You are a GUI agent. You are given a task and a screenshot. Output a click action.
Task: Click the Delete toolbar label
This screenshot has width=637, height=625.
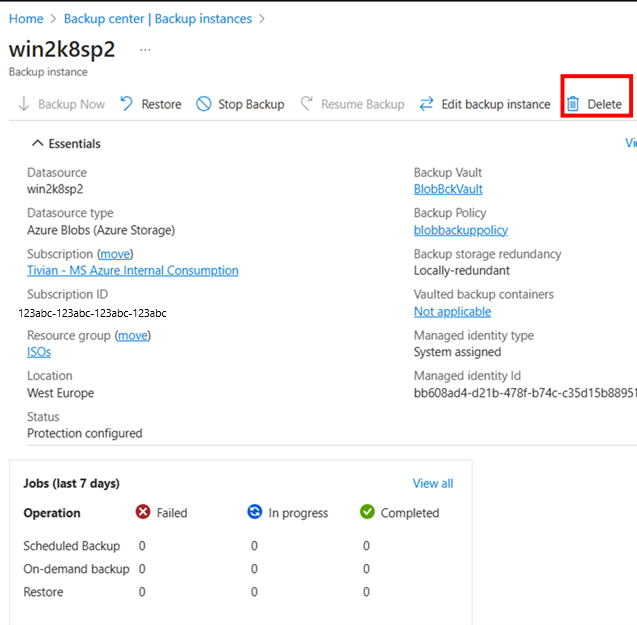604,104
